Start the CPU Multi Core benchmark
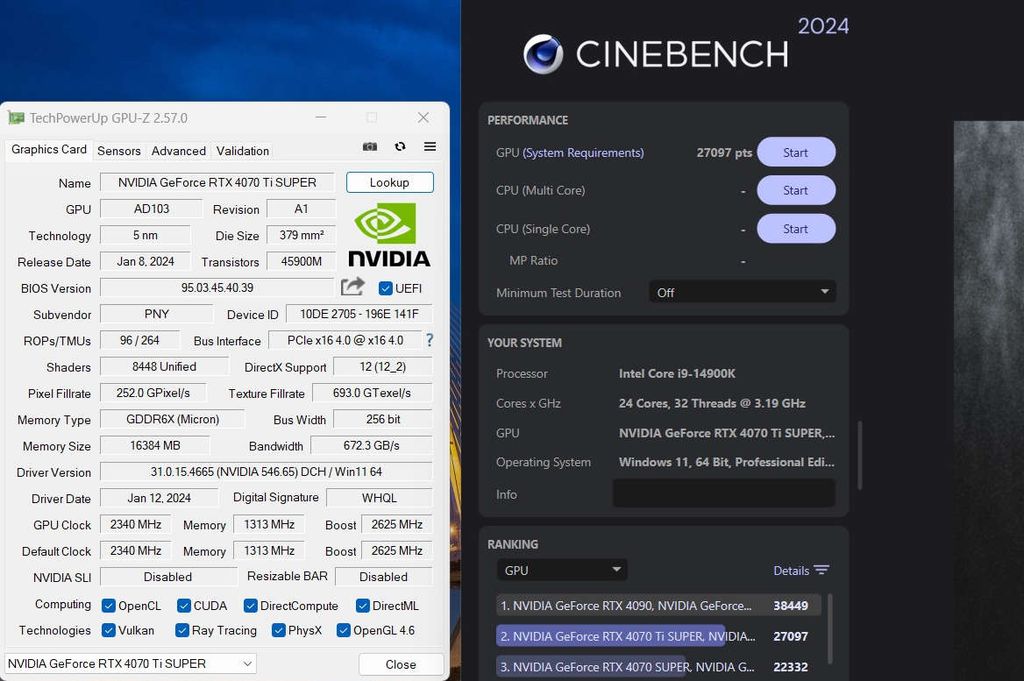Image resolution: width=1024 pixels, height=681 pixels. [x=796, y=190]
